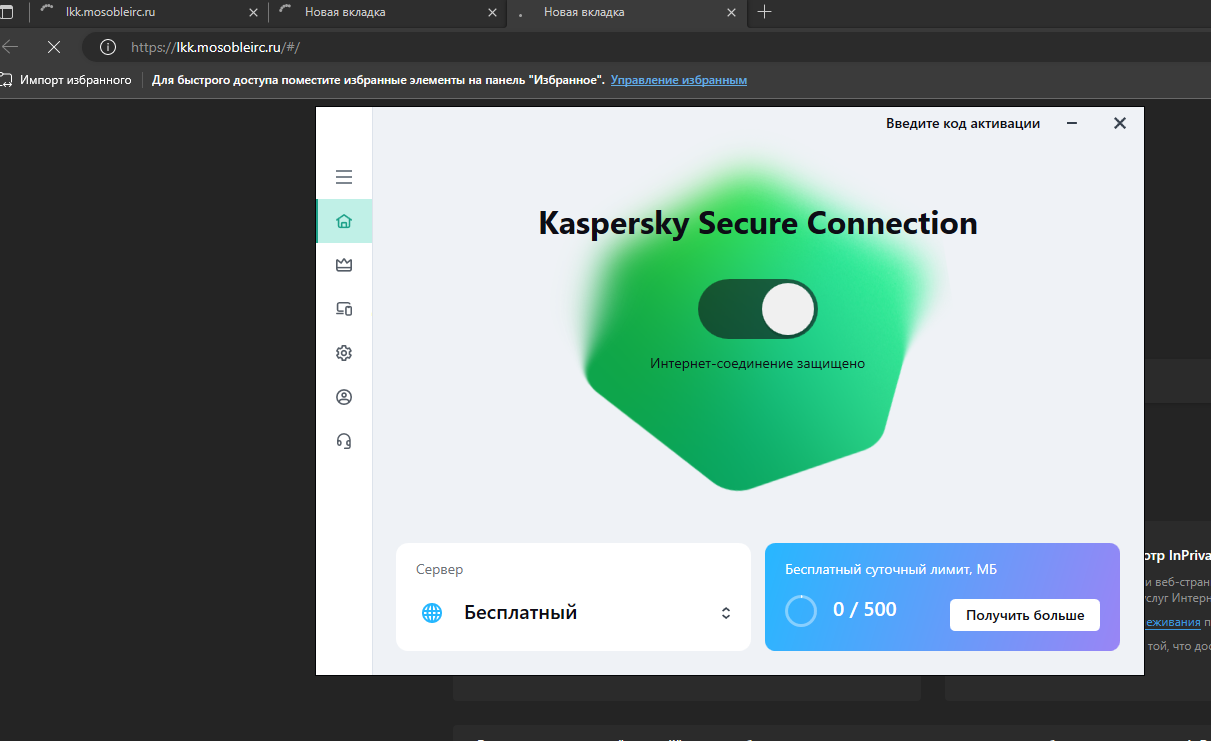Click the Сервер label in server card
Image resolution: width=1211 pixels, height=741 pixels.
(440, 570)
